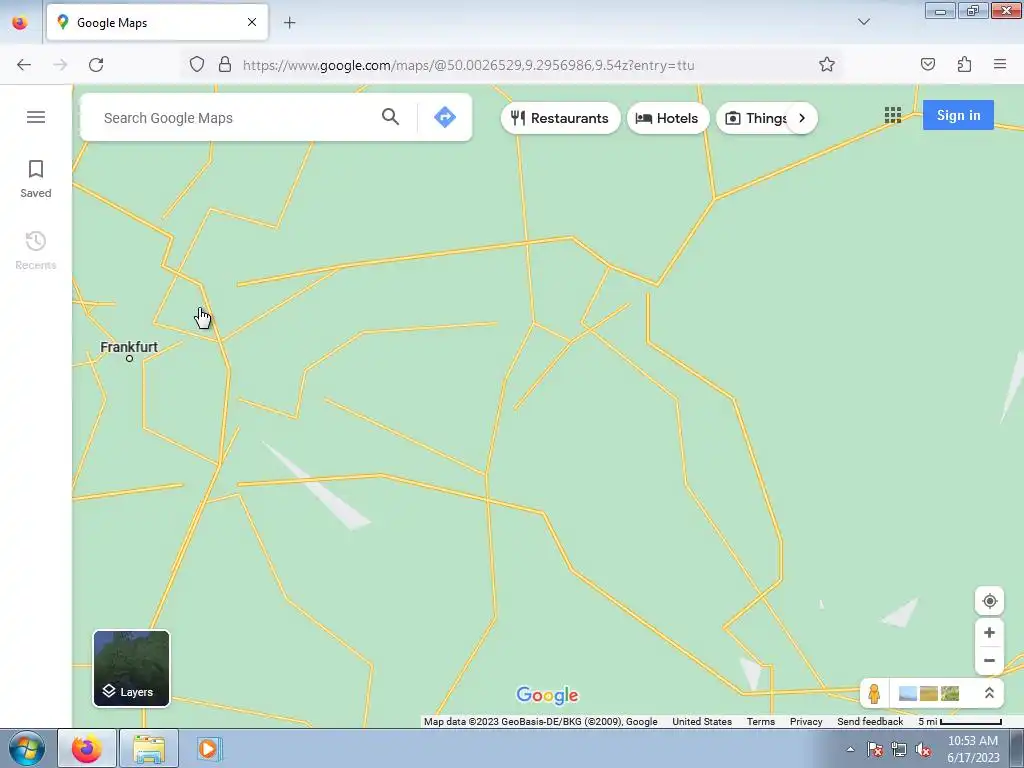The width and height of the screenshot is (1024, 768).
Task: Open the Saved places panel
Action: coord(36,179)
